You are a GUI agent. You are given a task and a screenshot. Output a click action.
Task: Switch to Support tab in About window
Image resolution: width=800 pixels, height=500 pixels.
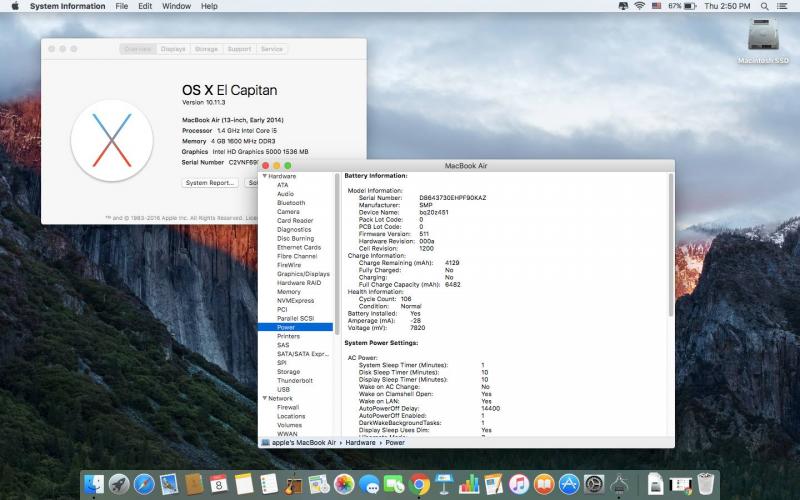click(x=239, y=49)
